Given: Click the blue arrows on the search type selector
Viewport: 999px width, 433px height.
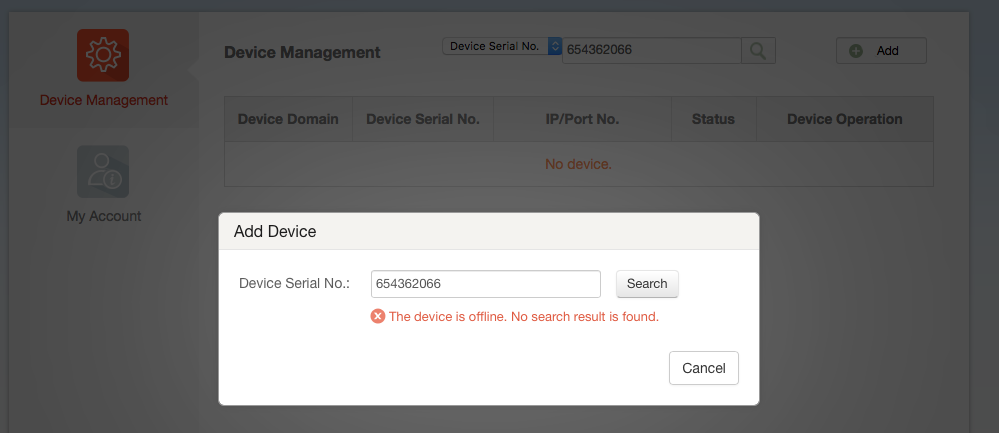Looking at the screenshot, I should coord(554,47).
